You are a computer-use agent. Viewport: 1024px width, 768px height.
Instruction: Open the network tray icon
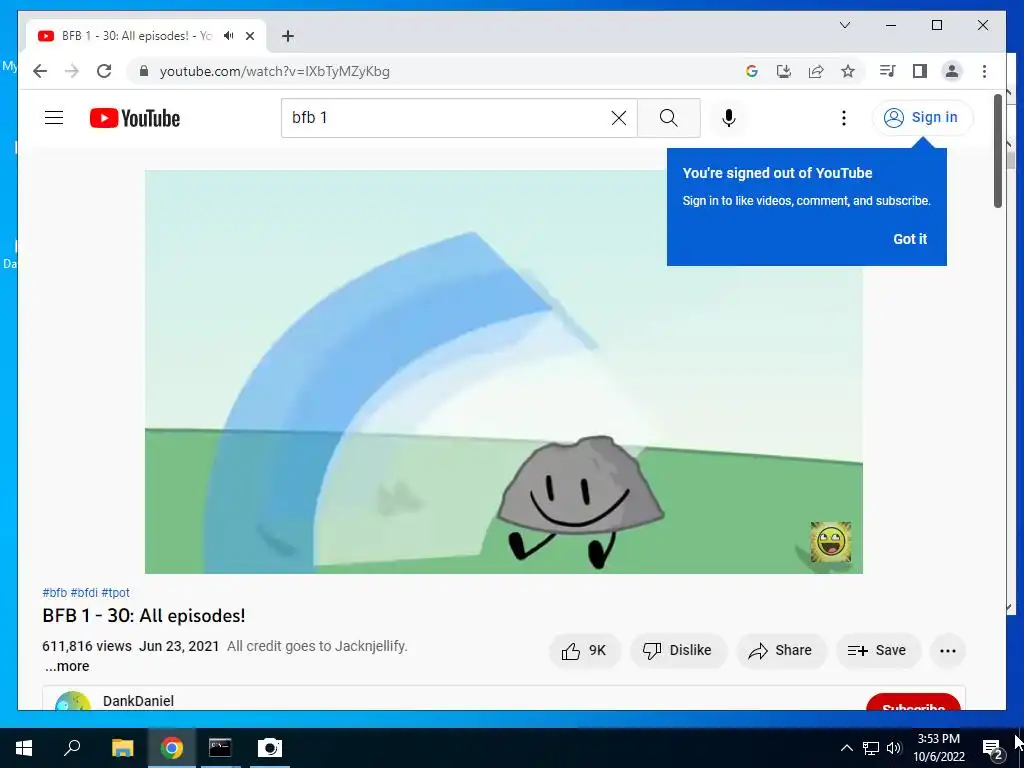pyautogui.click(x=871, y=748)
